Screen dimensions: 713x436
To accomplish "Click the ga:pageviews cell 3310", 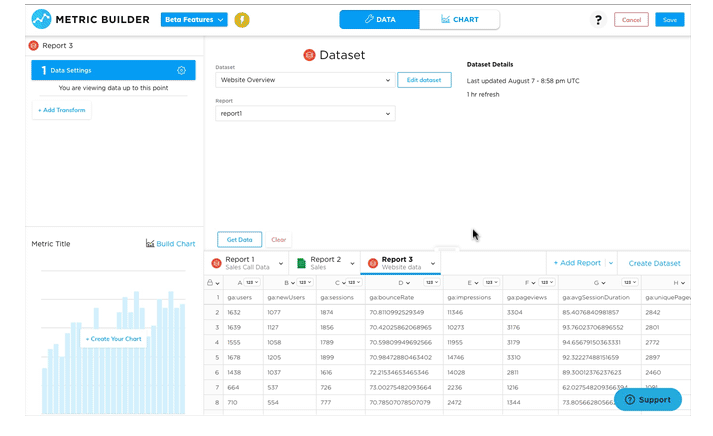I will tap(530, 357).
